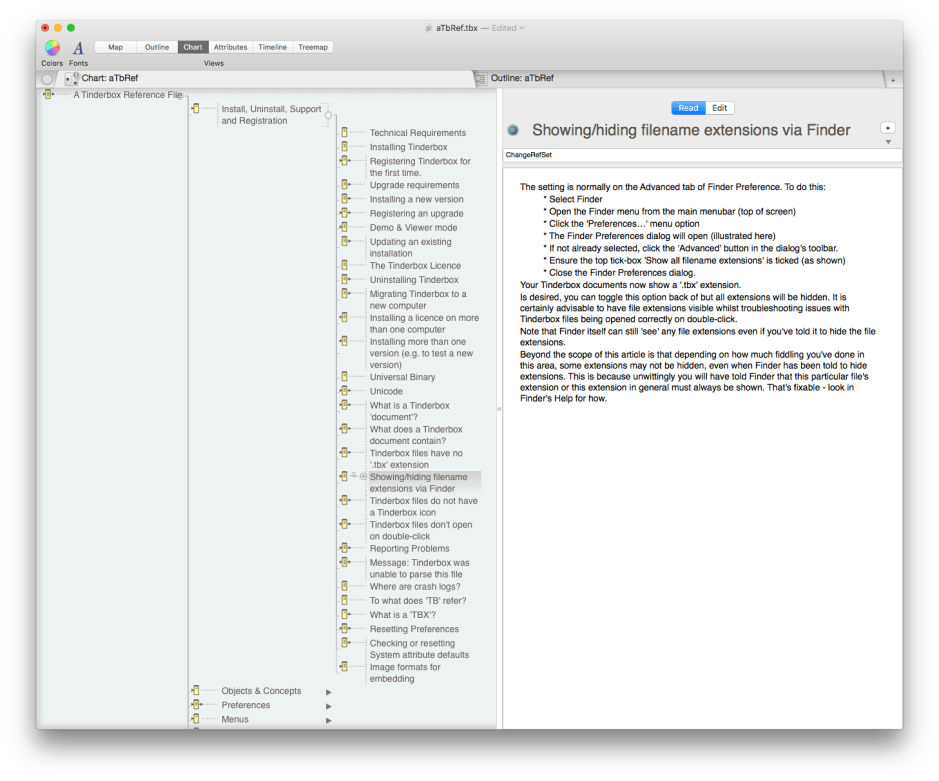Switch text pane to Read mode
This screenshot has width=939, height=781.
[x=688, y=108]
